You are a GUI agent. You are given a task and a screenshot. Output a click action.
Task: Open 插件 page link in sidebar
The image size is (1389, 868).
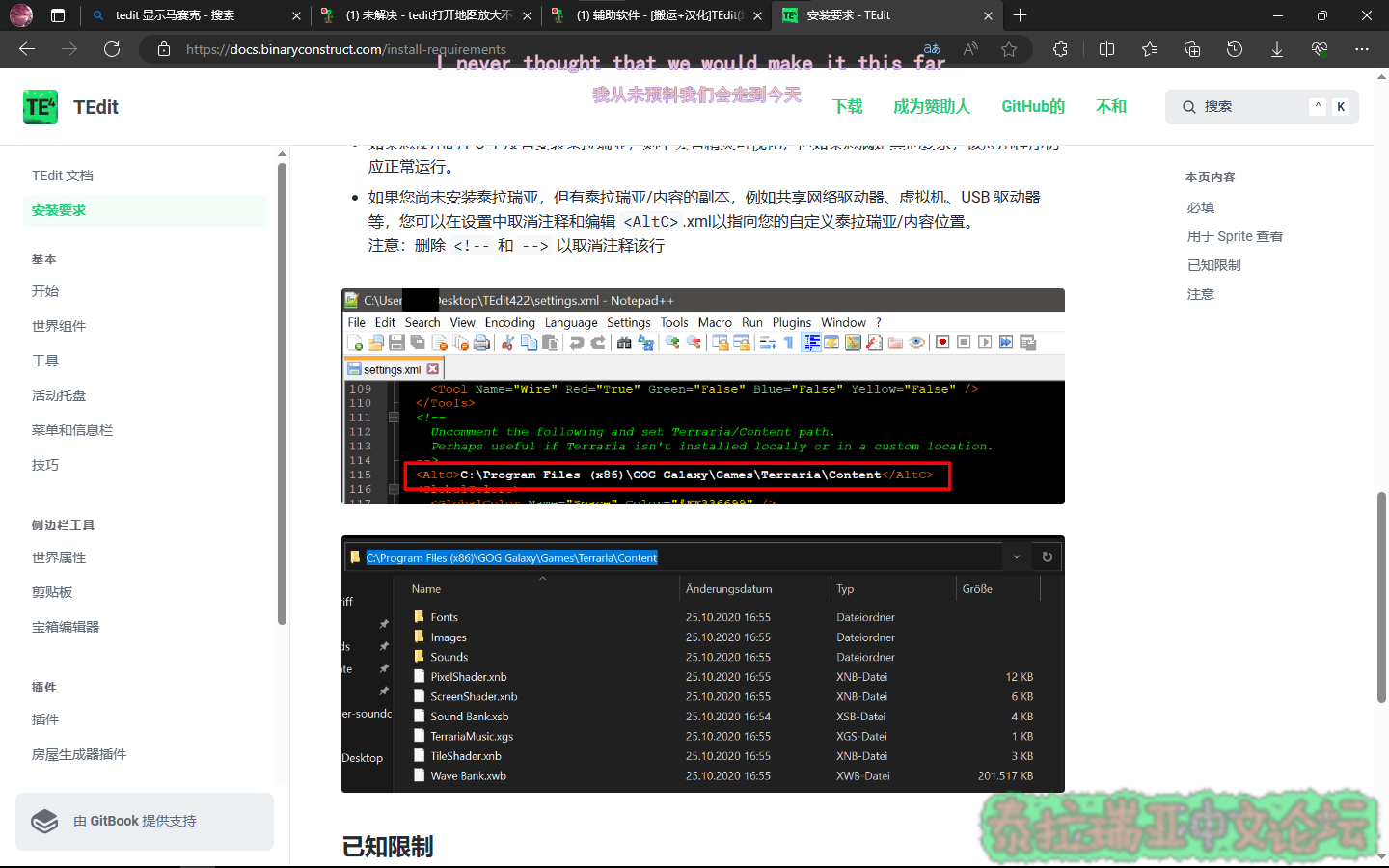[45, 719]
